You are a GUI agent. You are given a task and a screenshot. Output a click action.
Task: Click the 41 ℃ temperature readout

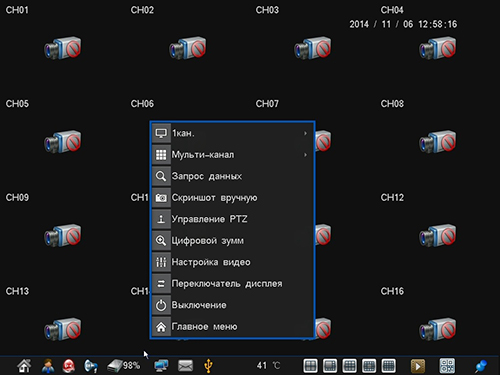click(269, 366)
